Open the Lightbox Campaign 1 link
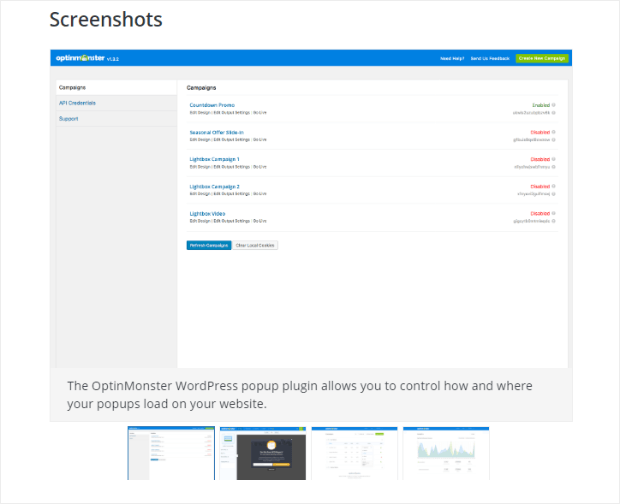620x504 pixels. [x=214, y=159]
